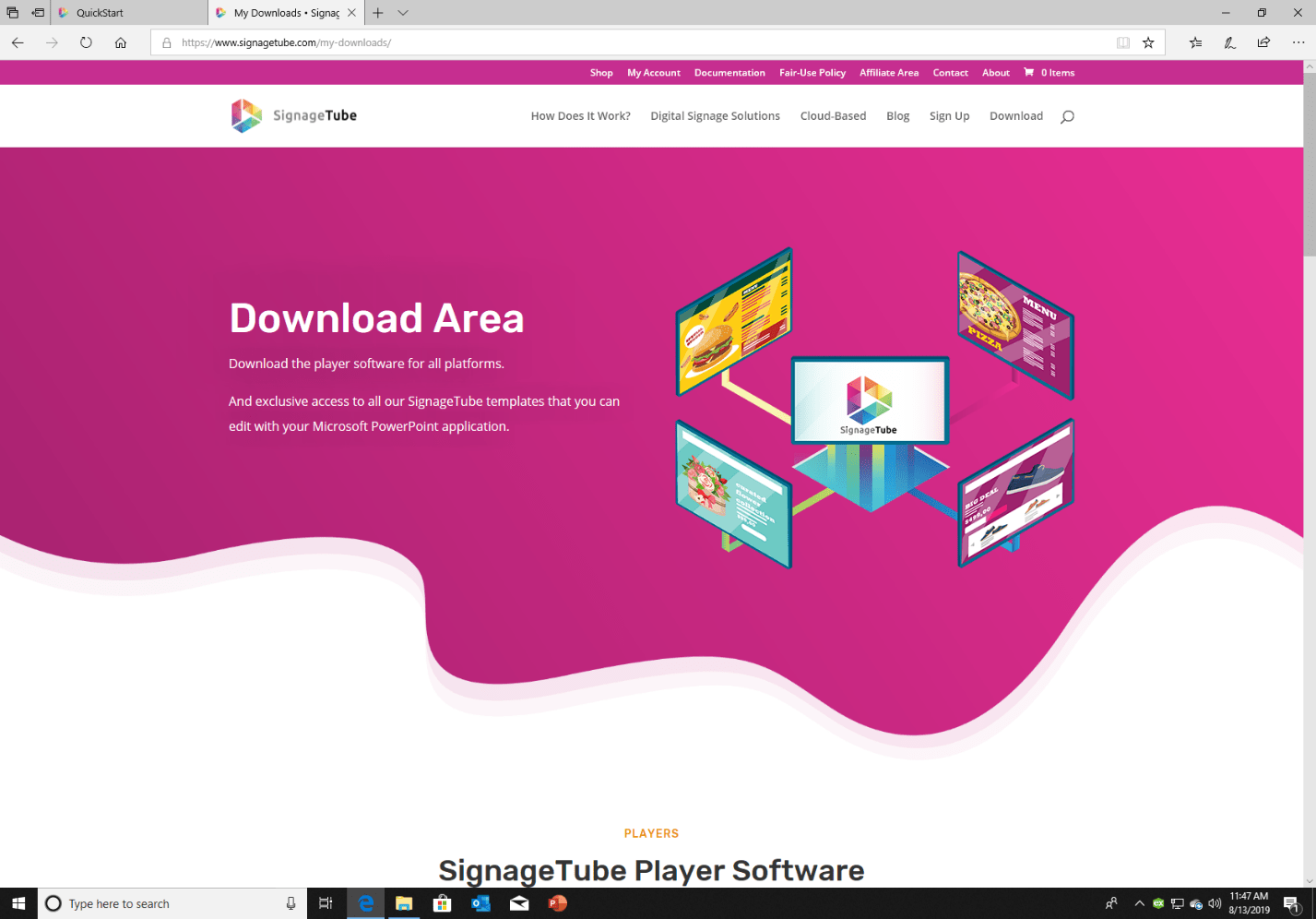The width and height of the screenshot is (1316, 919).
Task: Click the browser Back arrow
Action: coord(18,42)
